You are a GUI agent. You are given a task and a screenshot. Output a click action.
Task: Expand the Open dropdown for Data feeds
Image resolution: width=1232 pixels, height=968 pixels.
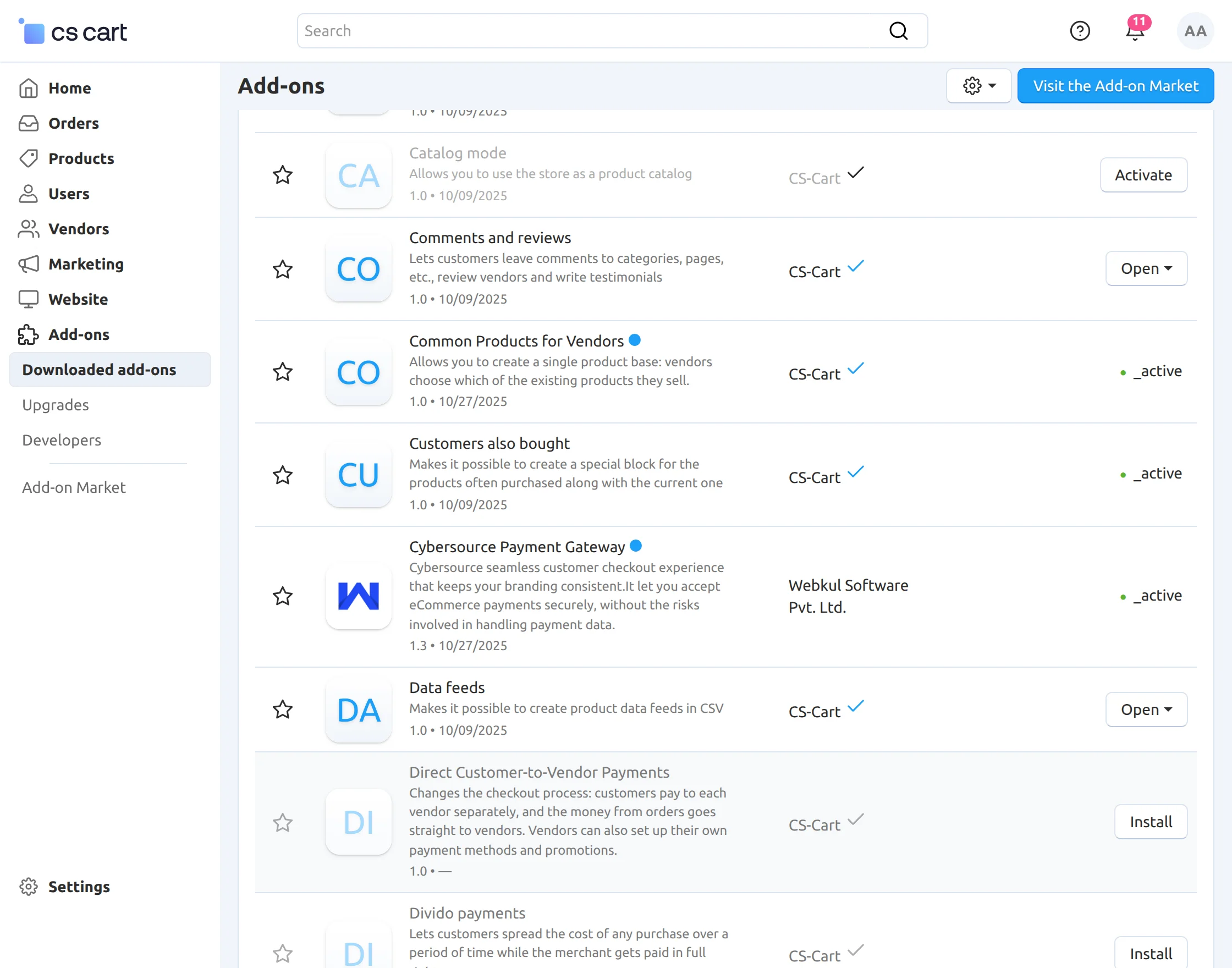pyautogui.click(x=1145, y=710)
